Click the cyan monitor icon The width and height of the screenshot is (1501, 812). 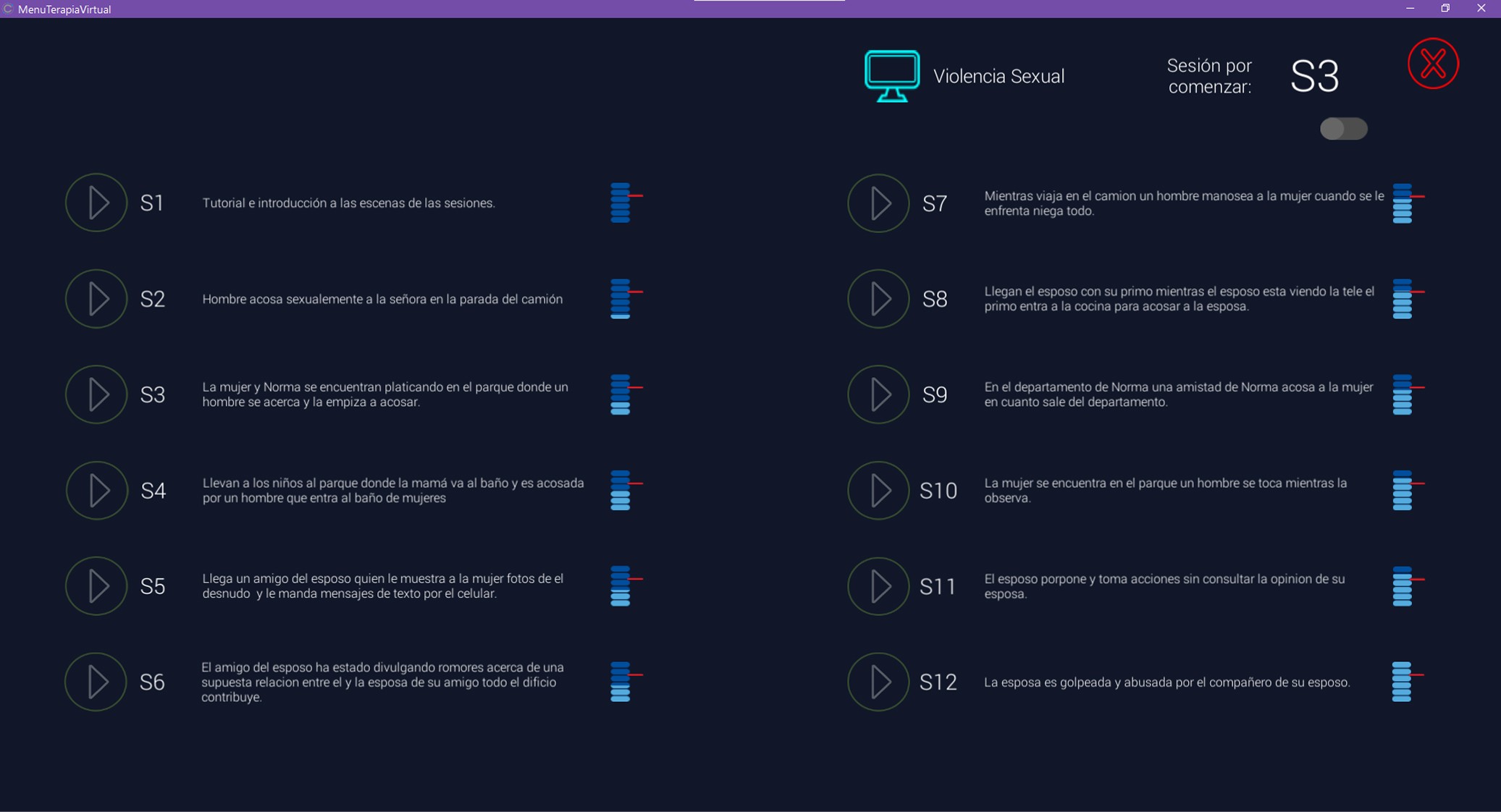pos(892,76)
